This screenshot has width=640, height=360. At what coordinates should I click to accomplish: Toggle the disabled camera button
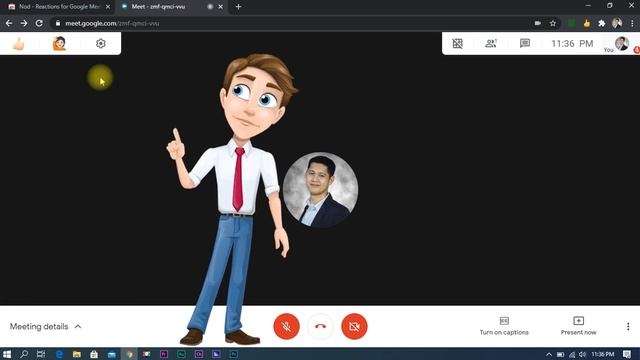pyautogui.click(x=354, y=326)
